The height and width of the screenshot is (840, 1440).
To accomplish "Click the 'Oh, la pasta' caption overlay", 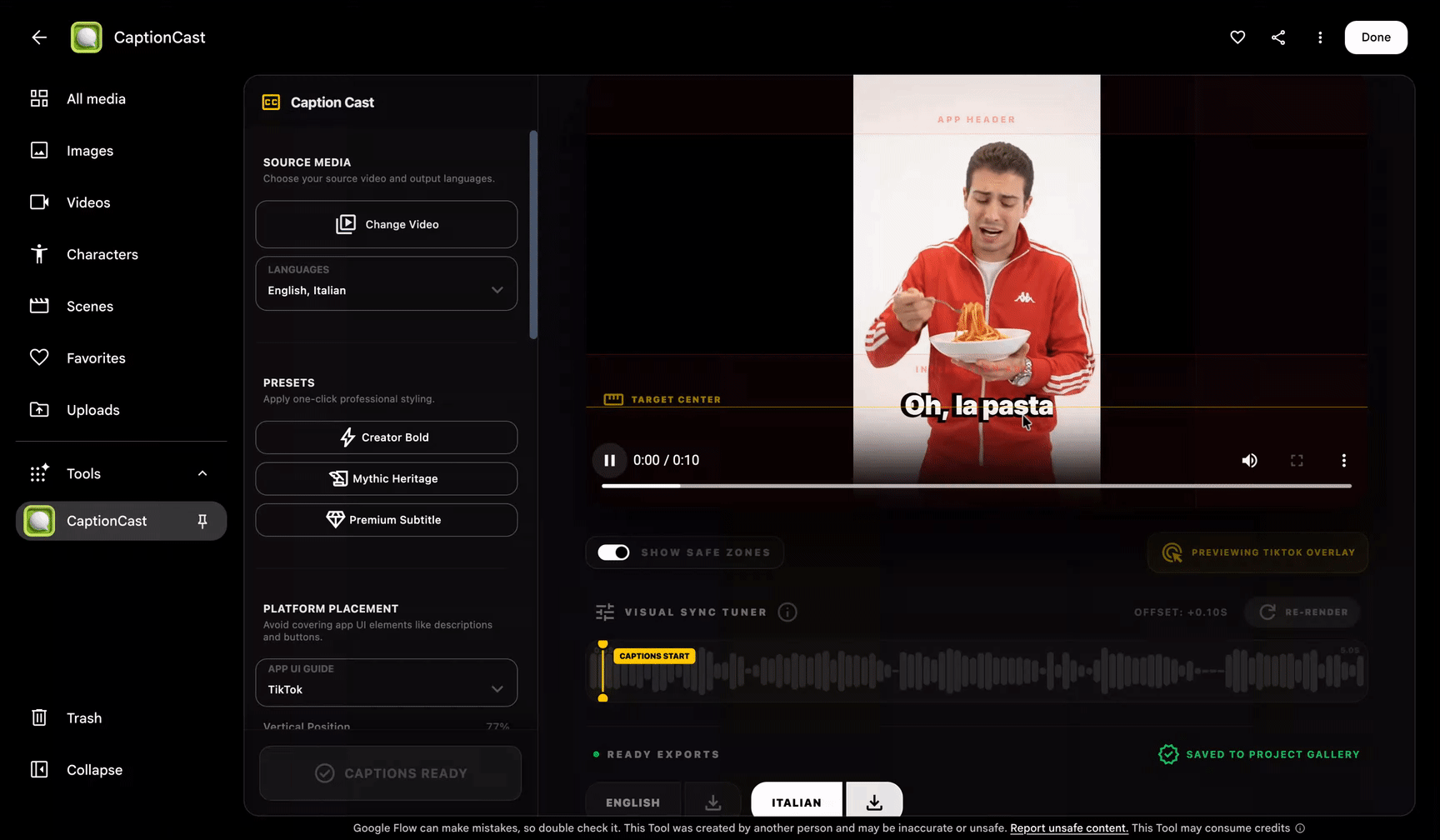I will point(977,407).
